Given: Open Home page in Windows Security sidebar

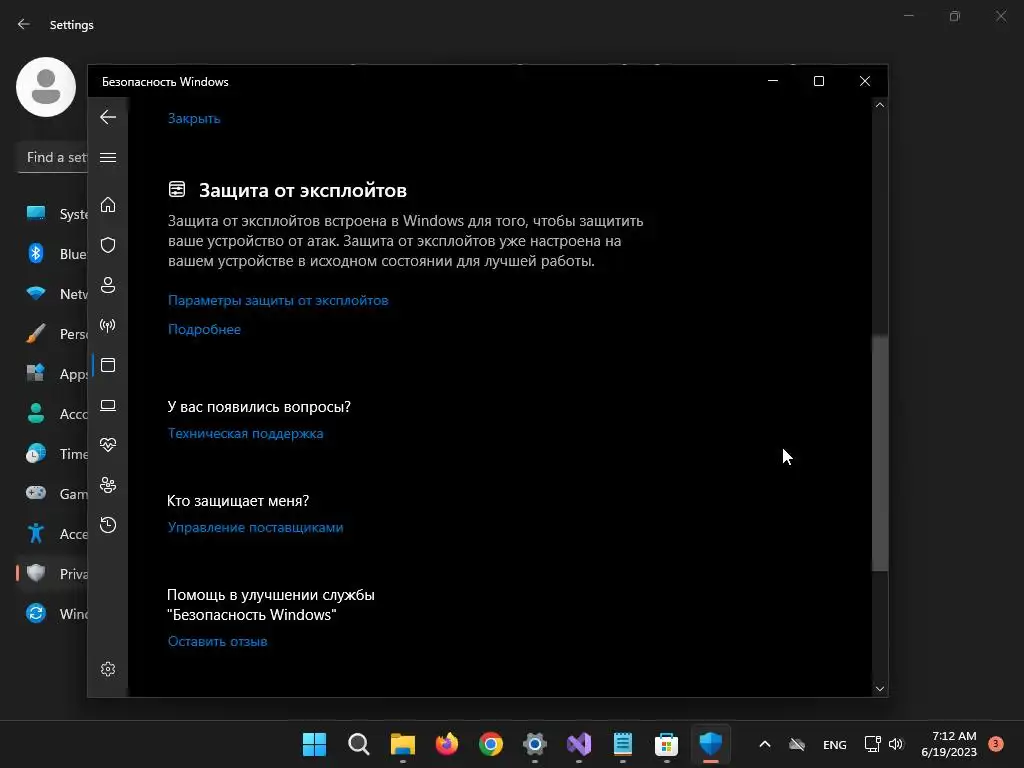Looking at the screenshot, I should [x=108, y=205].
